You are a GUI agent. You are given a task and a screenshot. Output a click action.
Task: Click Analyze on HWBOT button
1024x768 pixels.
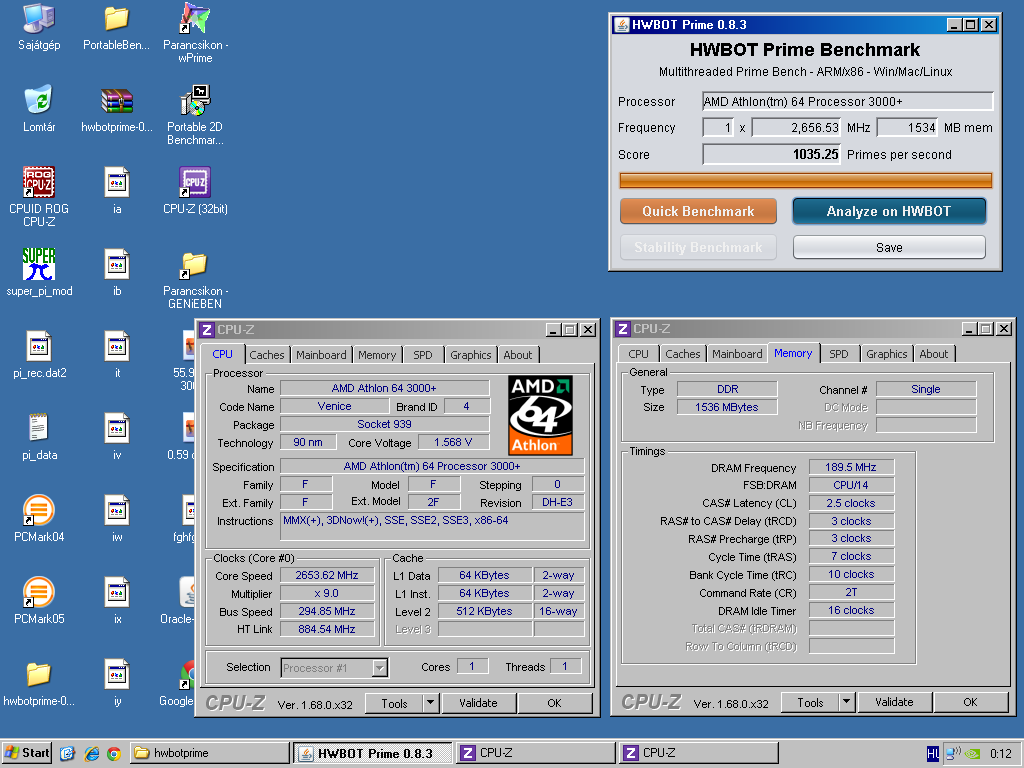[889, 211]
